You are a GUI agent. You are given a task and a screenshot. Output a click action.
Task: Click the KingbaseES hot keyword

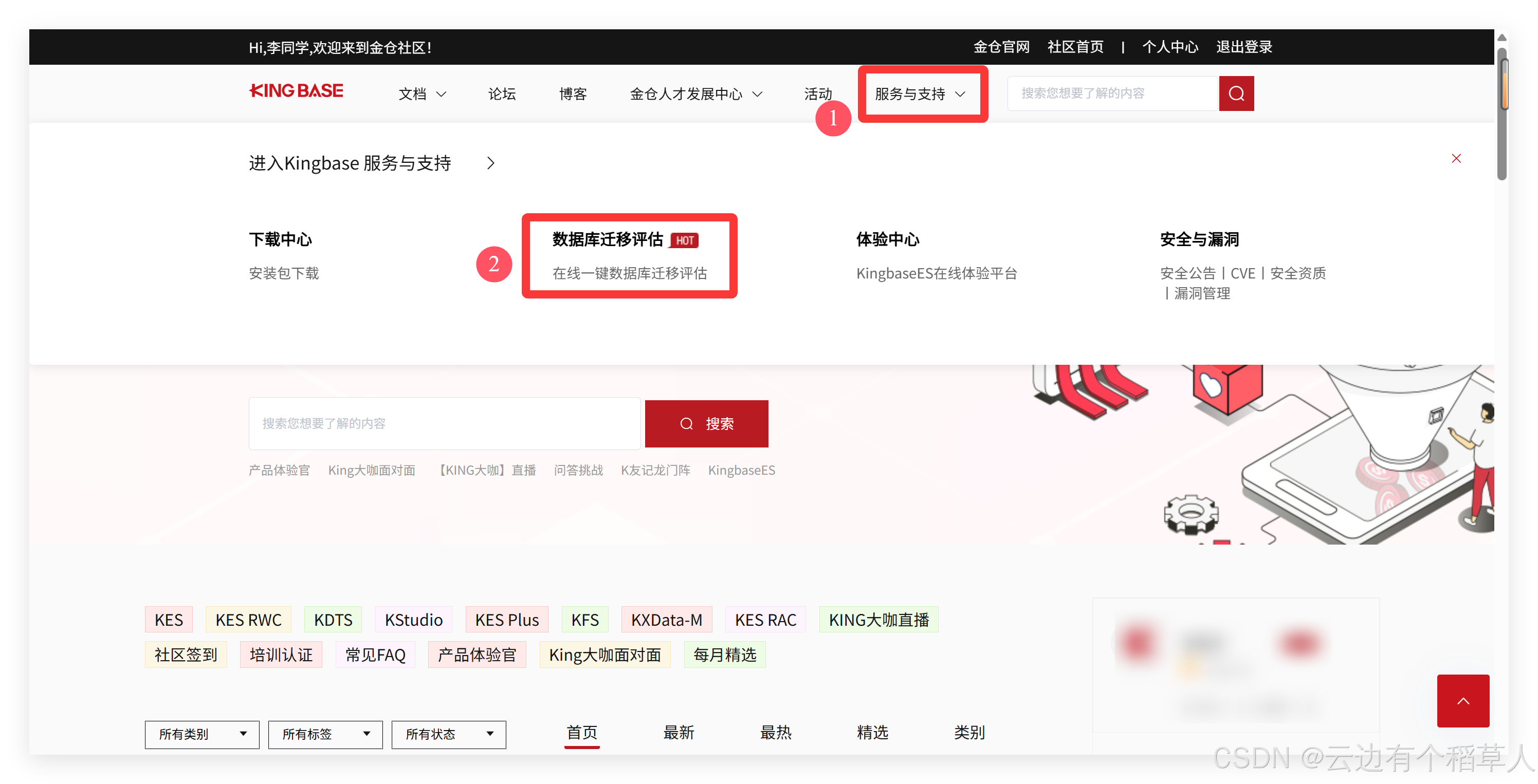point(742,470)
